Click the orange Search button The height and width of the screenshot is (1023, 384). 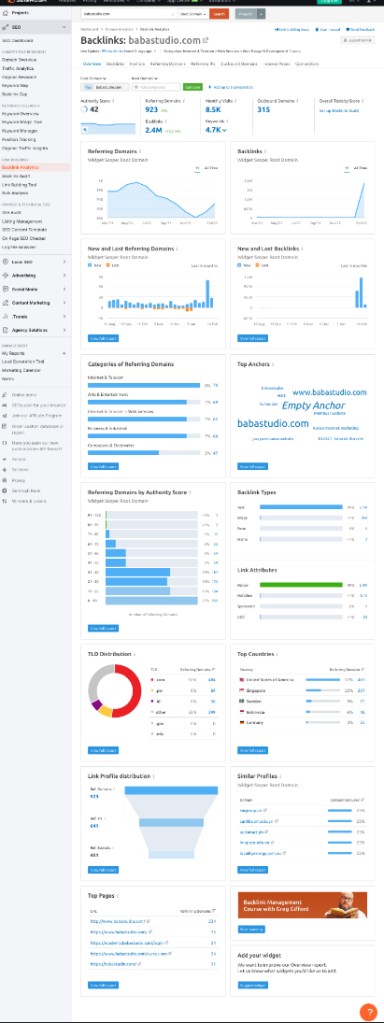pos(219,13)
